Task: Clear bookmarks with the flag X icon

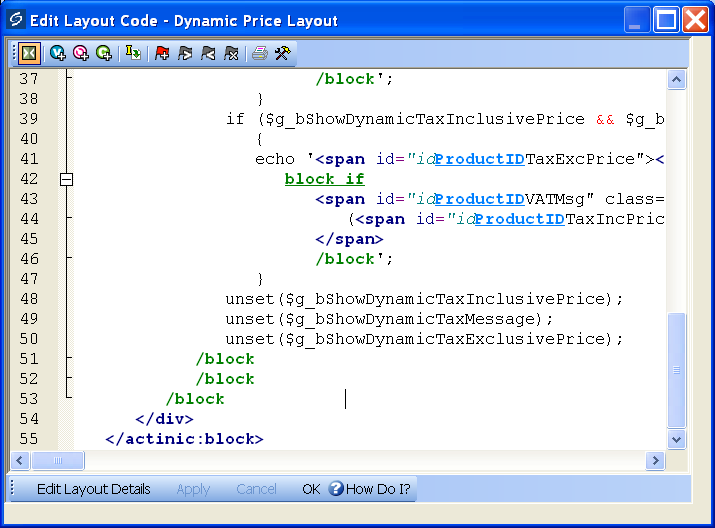Action: click(x=231, y=53)
